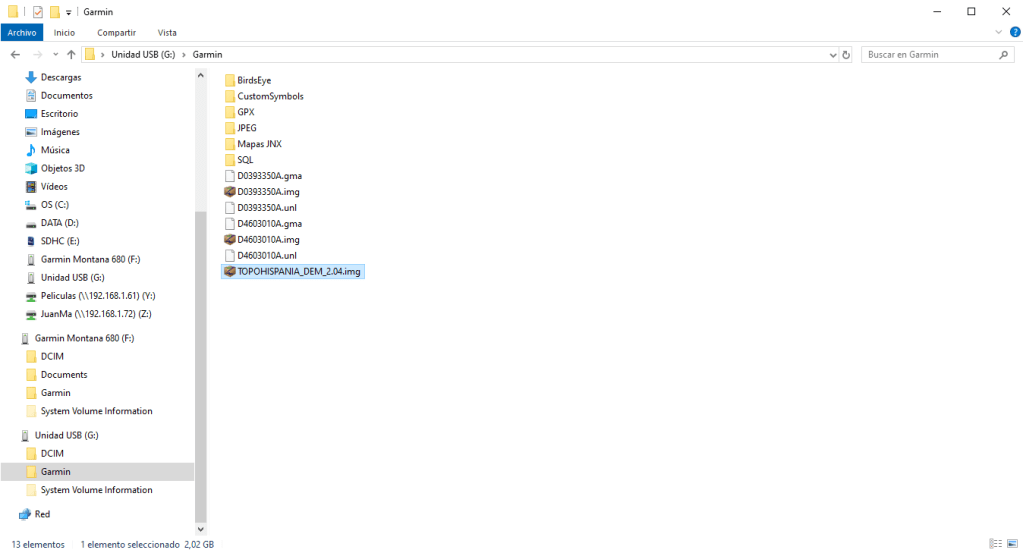Click the Up directory arrow
The height and width of the screenshot is (553, 1023).
pyautogui.click(x=71, y=55)
